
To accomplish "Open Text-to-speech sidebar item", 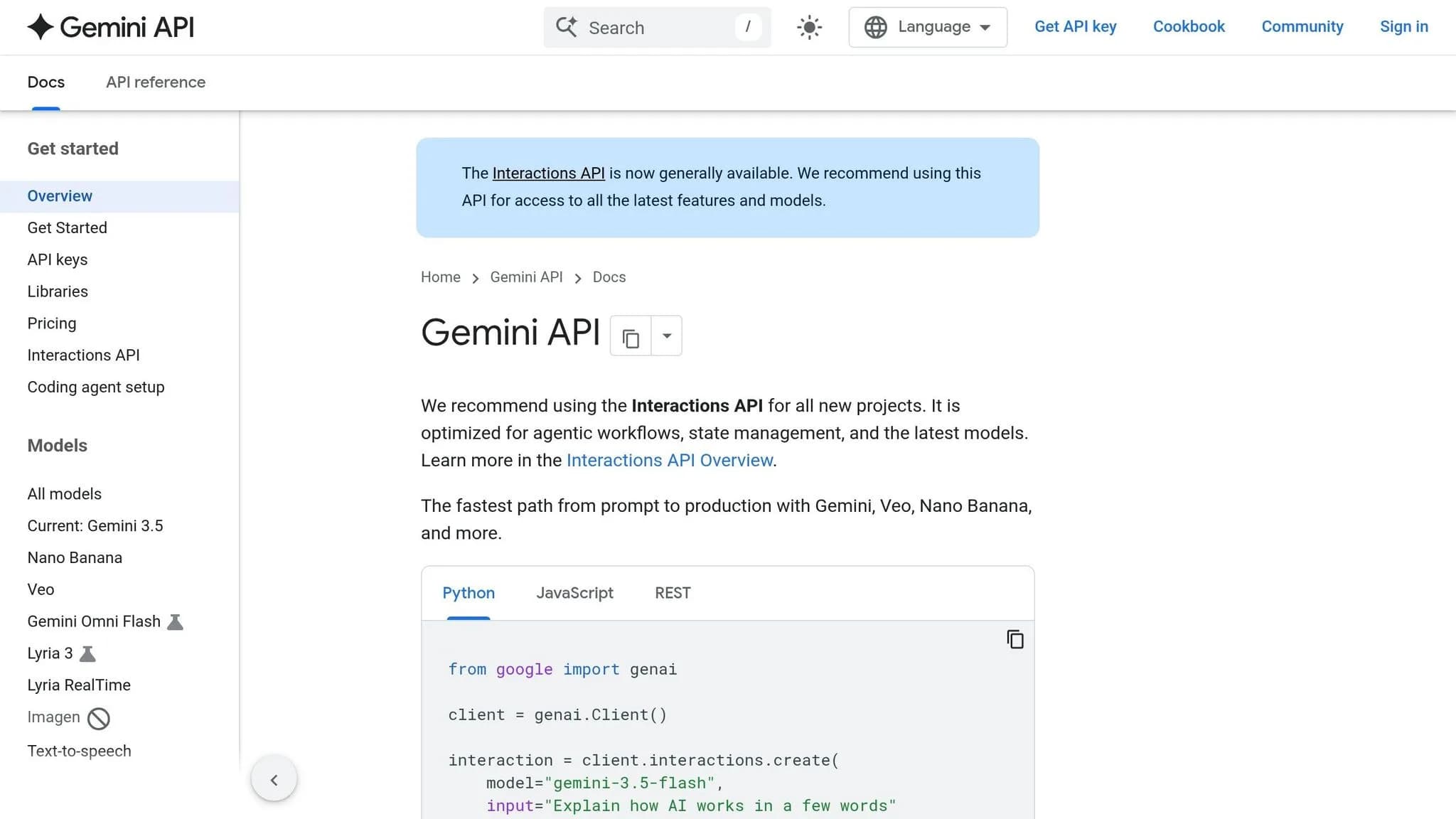I will pos(79,751).
